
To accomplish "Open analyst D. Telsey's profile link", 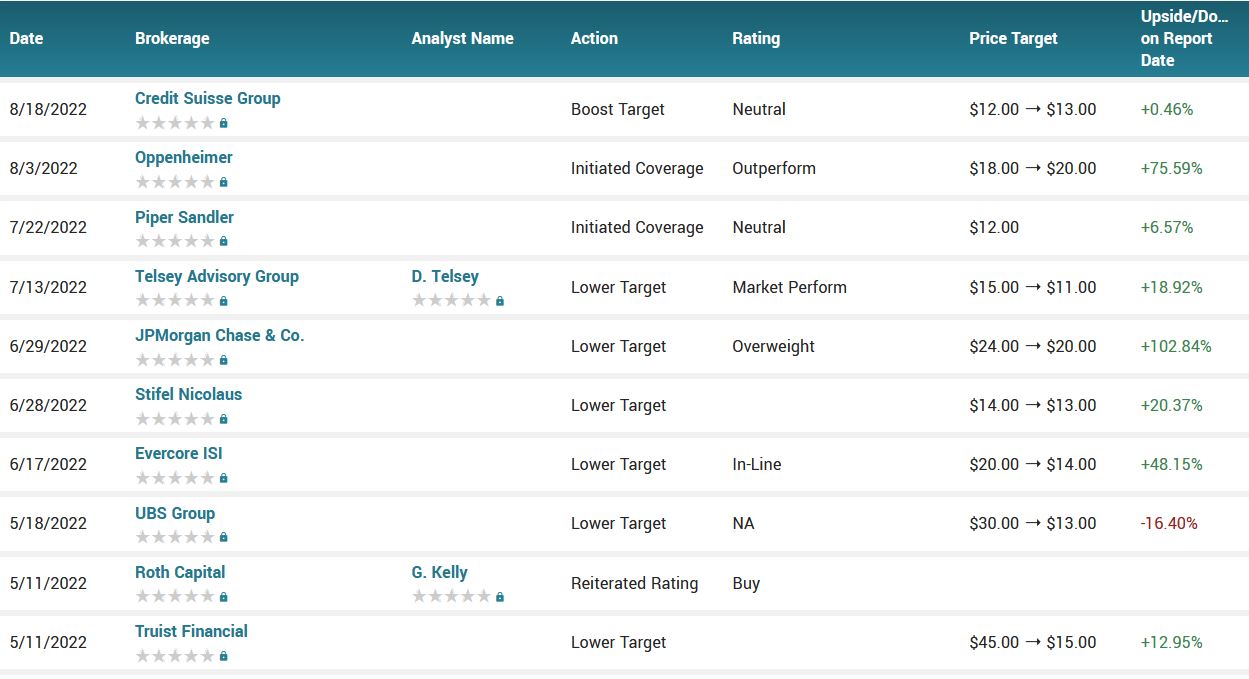I will point(445,276).
